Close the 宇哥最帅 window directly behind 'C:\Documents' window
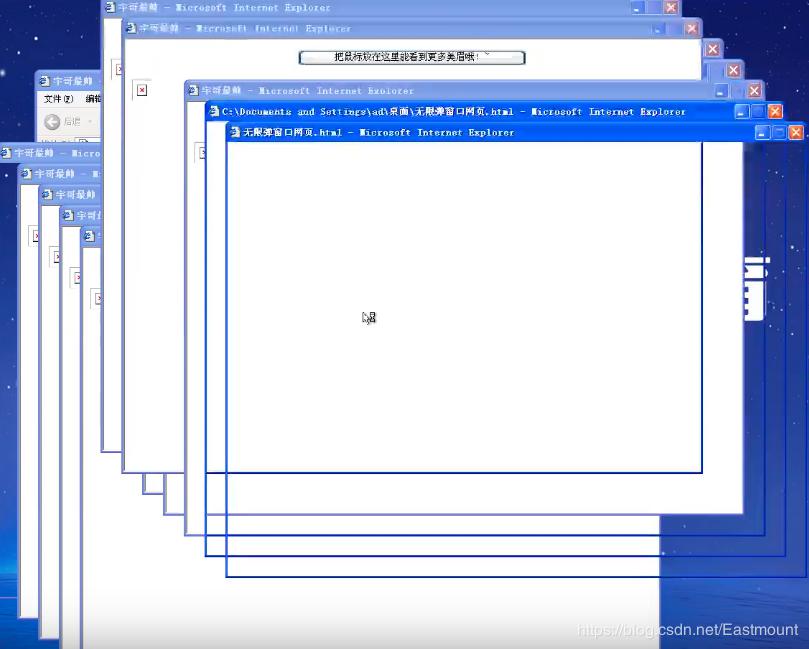809x649 pixels. (x=754, y=91)
